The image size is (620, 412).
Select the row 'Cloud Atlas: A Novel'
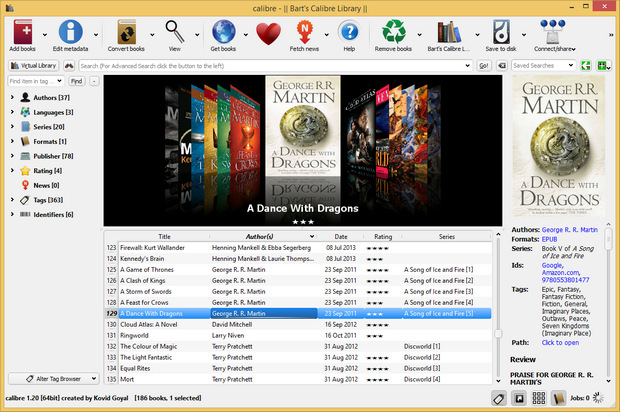pos(299,325)
